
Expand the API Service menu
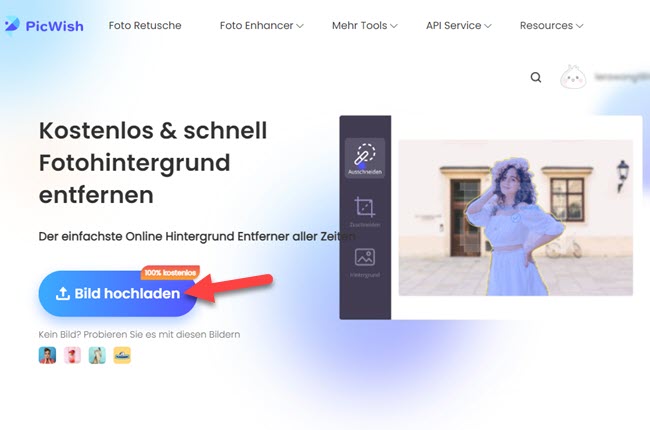click(458, 26)
